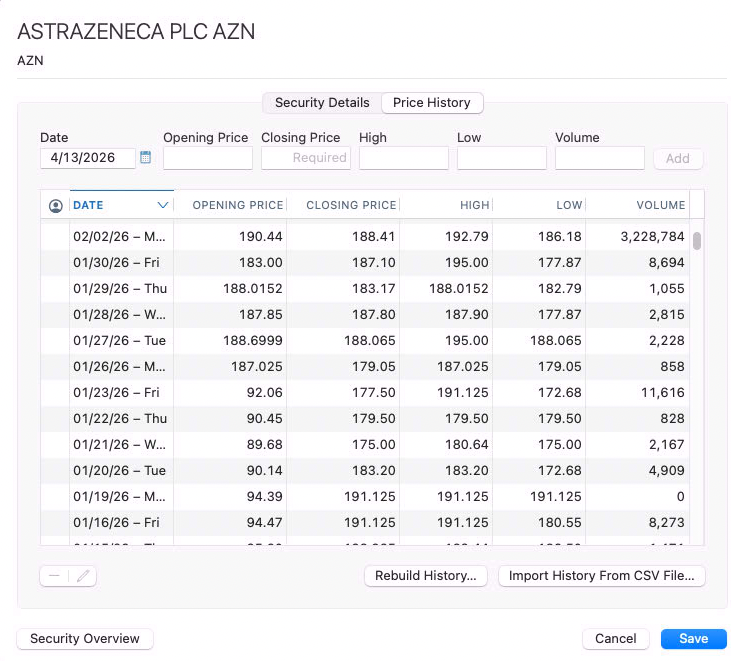731x661 pixels.
Task: Select the 01/26/26 date row
Action: click(365, 367)
